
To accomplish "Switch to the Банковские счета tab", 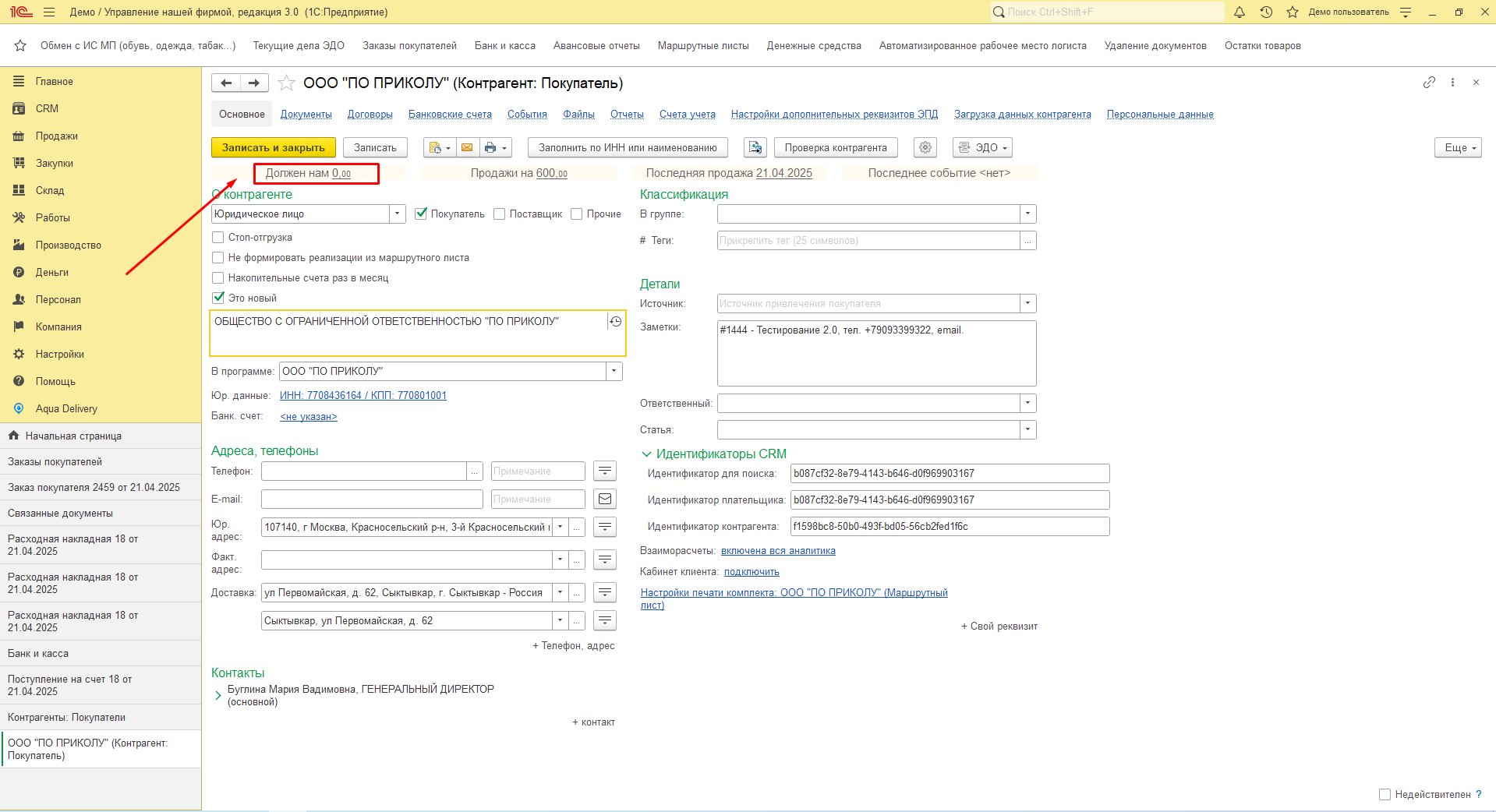I will tap(450, 114).
